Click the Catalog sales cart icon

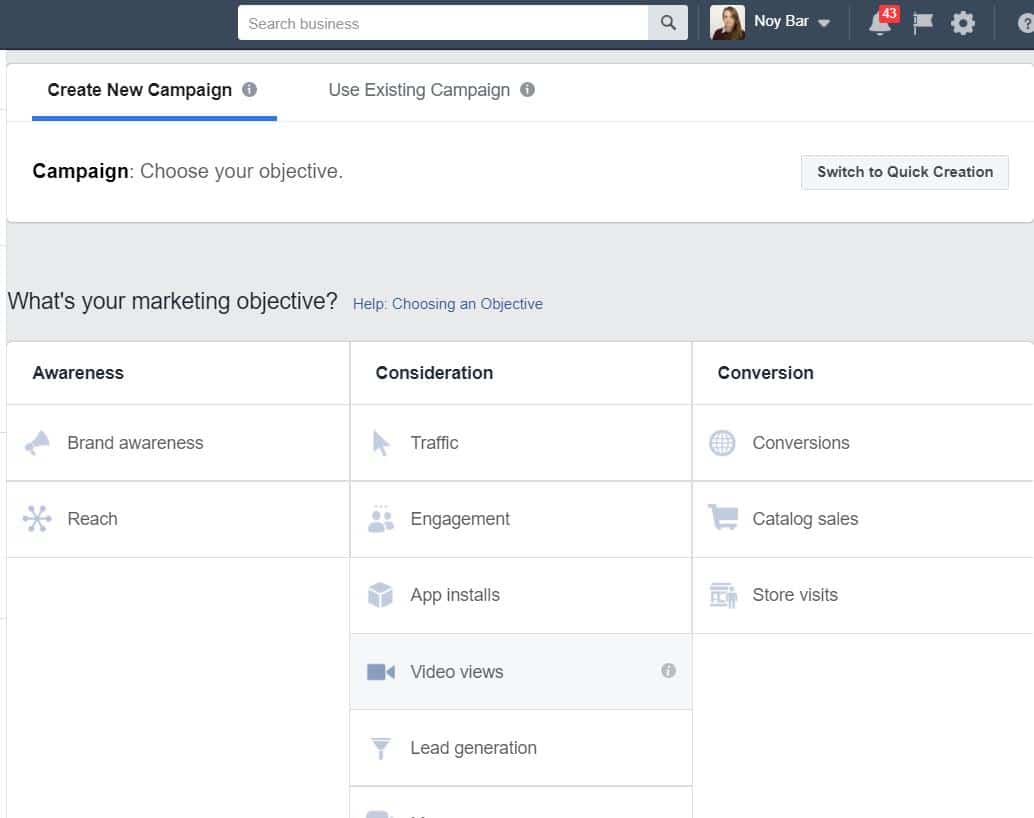(x=723, y=517)
